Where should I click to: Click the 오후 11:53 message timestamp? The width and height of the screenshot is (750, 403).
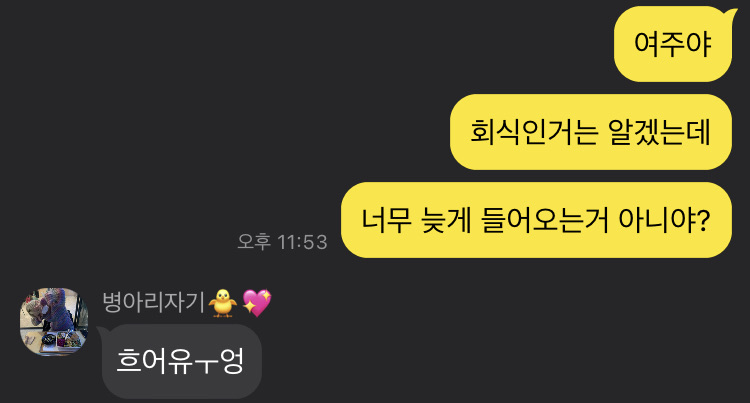[x=282, y=242]
